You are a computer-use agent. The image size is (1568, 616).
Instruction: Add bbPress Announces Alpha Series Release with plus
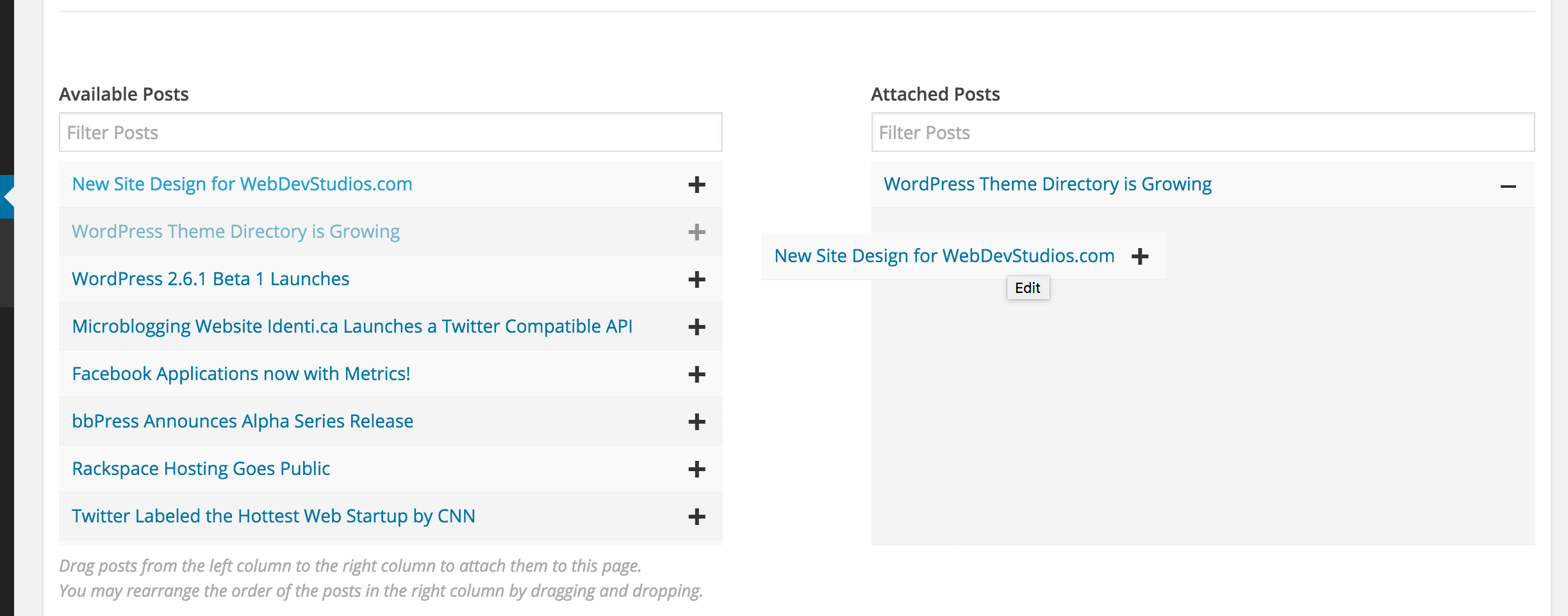697,422
